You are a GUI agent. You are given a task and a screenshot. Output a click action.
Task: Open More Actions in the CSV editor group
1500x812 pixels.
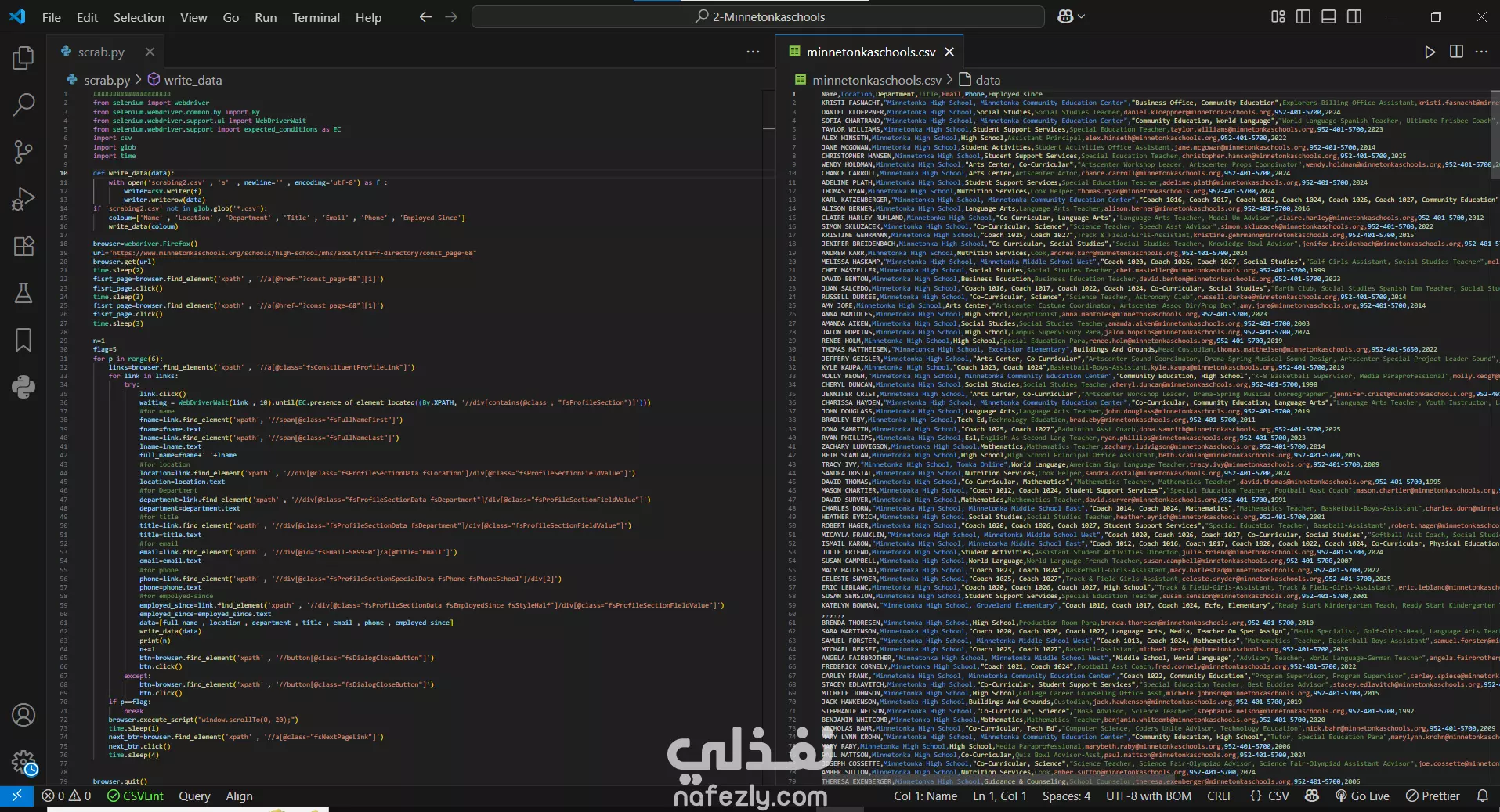click(x=1481, y=52)
